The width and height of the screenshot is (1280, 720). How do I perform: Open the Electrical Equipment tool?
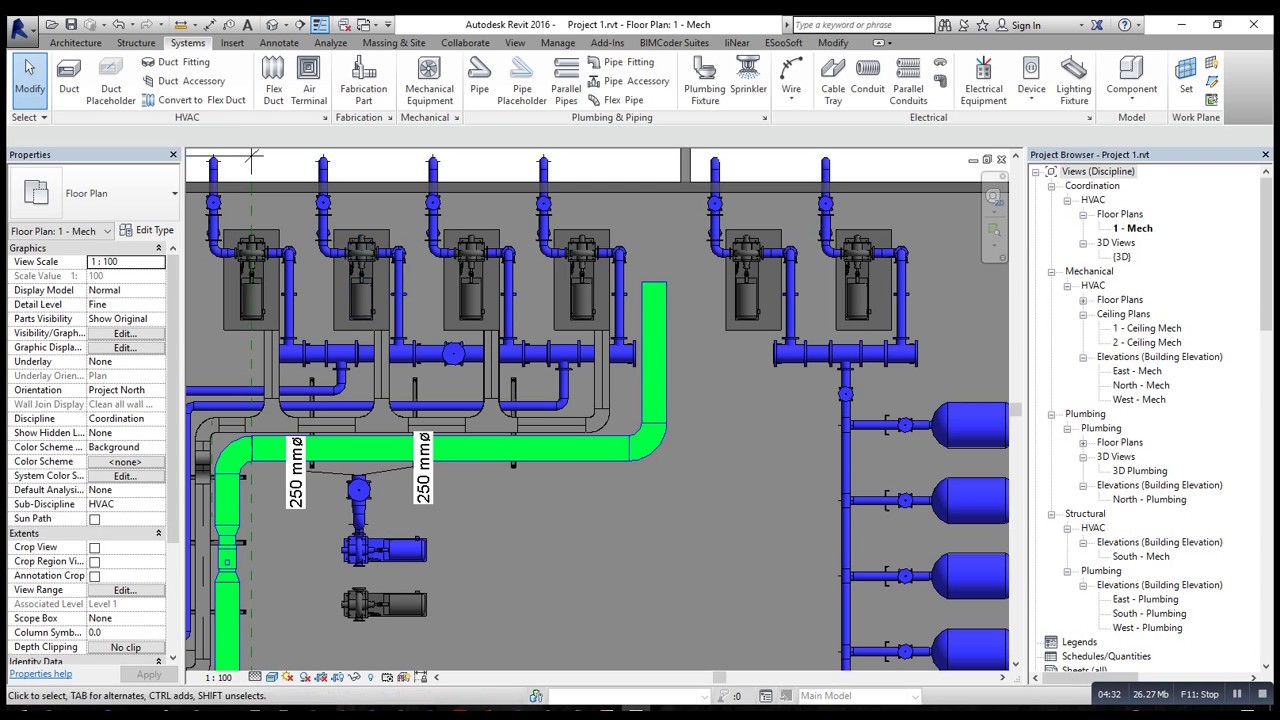pos(984,80)
